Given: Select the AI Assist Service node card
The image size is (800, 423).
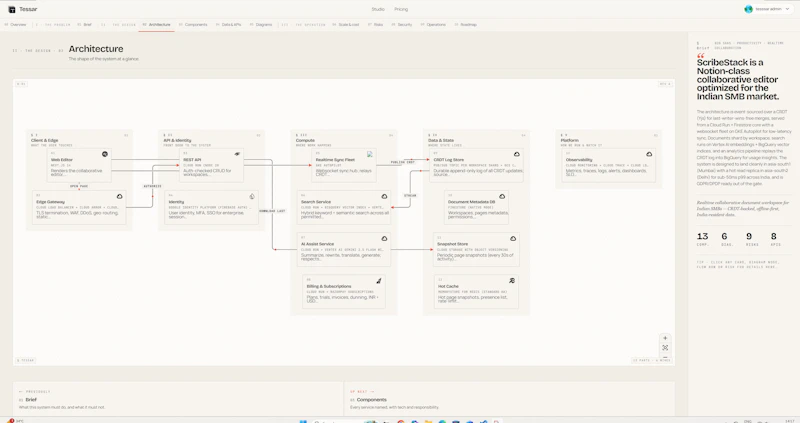Looking at the screenshot, I should click(344, 250).
